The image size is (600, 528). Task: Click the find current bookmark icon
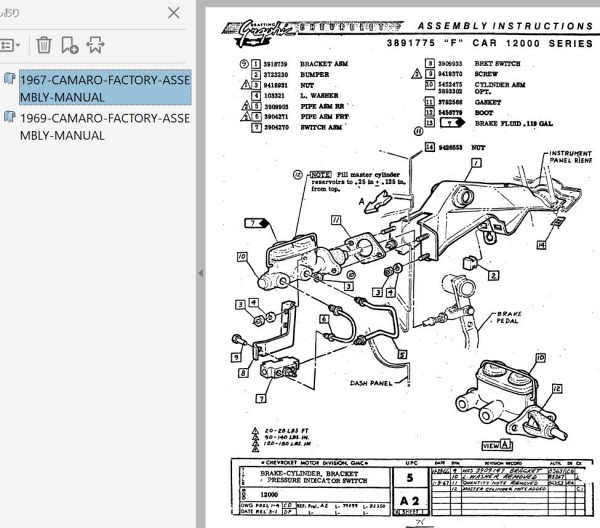95,45
